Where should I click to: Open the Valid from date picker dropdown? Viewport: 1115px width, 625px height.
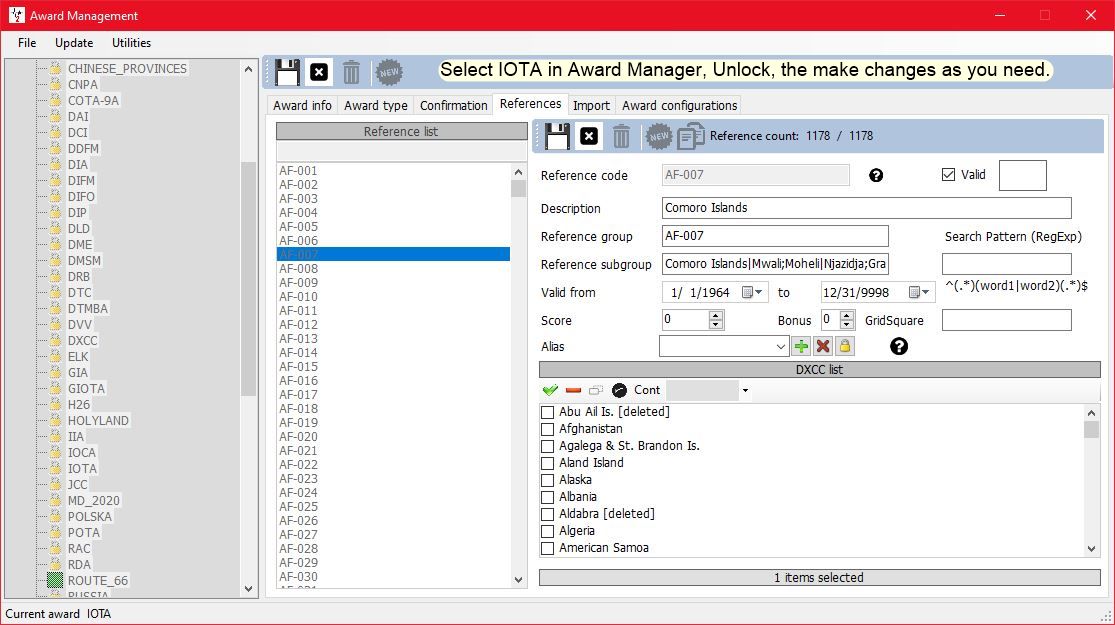[753, 292]
